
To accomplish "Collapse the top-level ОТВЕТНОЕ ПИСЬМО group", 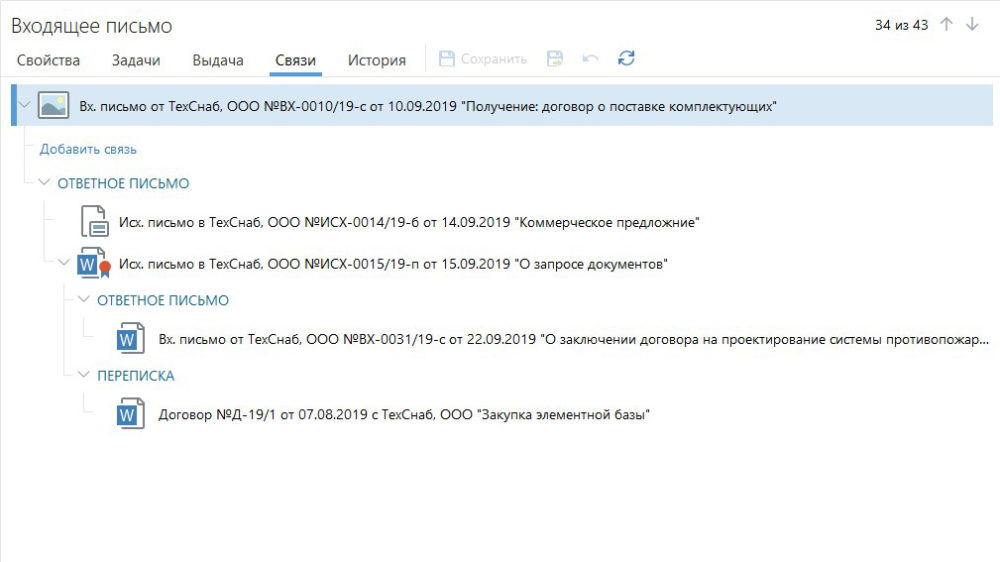I will coord(44,184).
